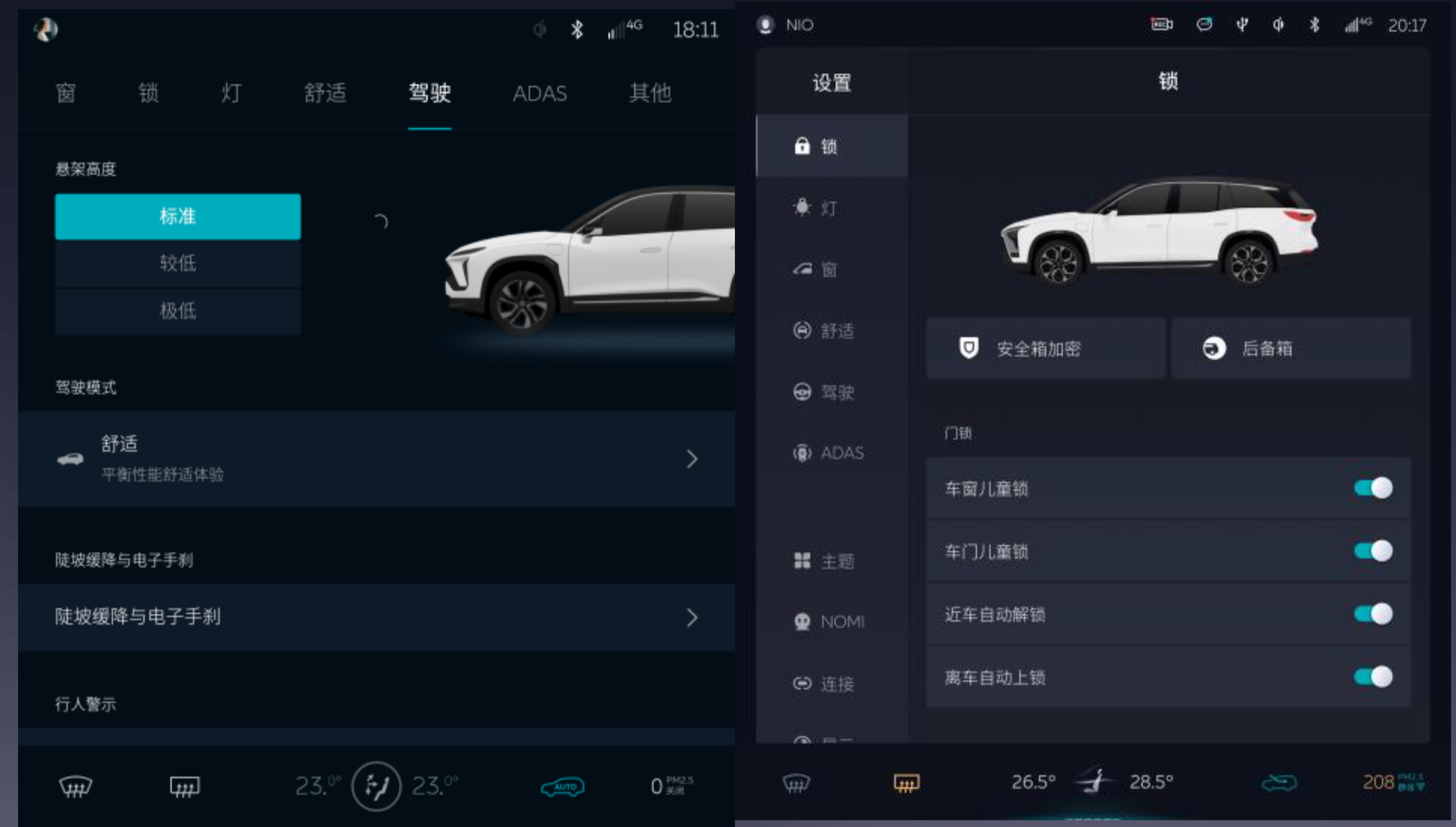Click the 安全箱加密 button

1045,348
